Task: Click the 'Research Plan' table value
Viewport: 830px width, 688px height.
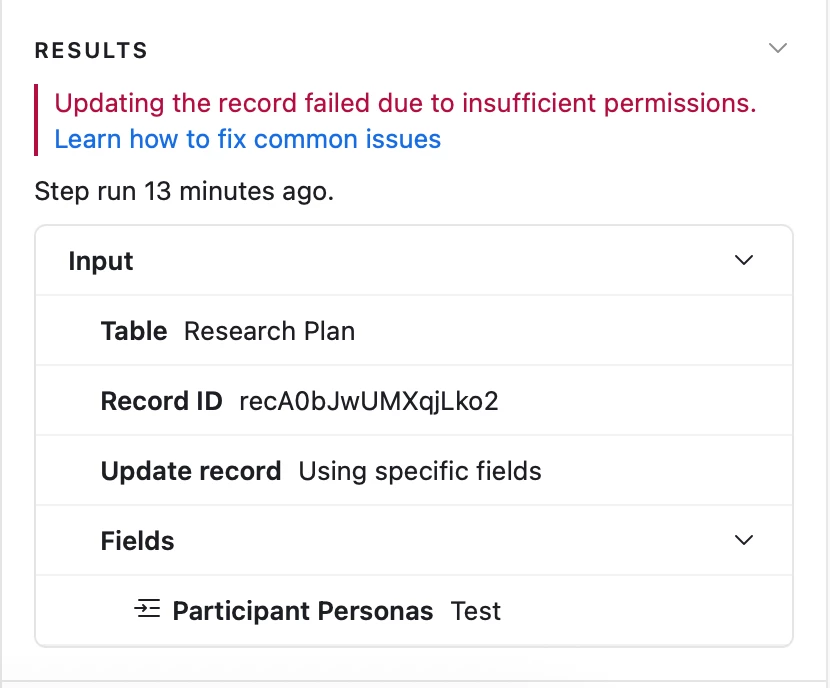Action: (x=269, y=331)
